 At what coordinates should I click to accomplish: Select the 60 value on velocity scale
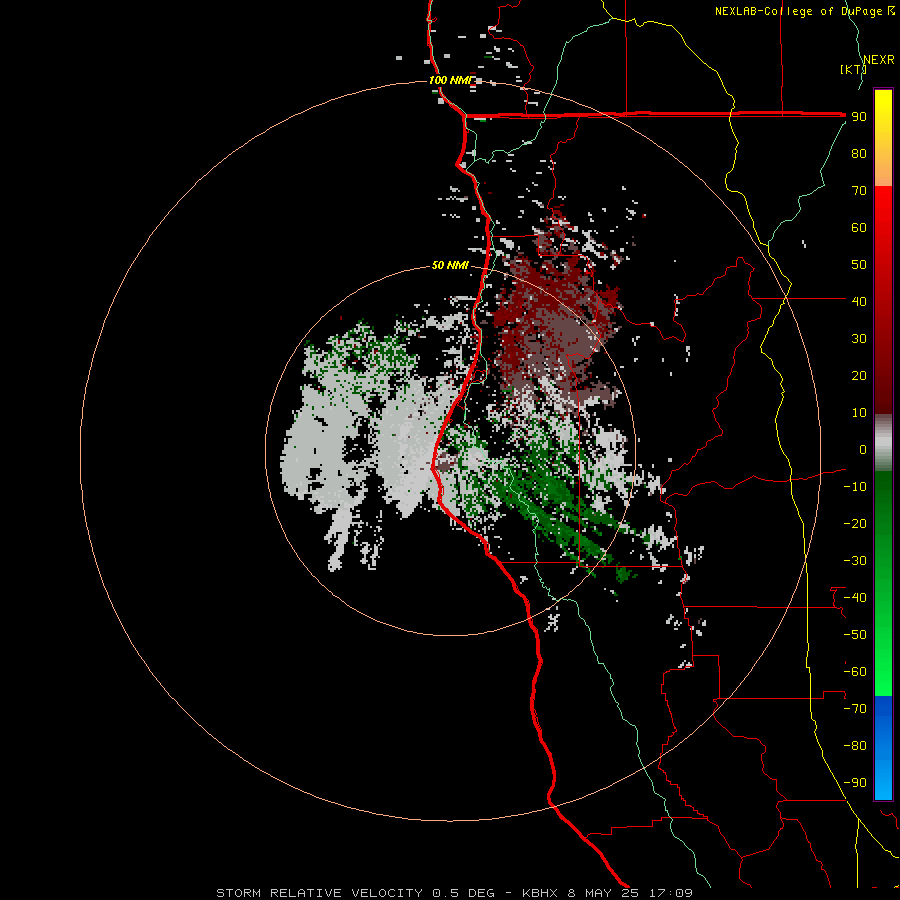859,228
